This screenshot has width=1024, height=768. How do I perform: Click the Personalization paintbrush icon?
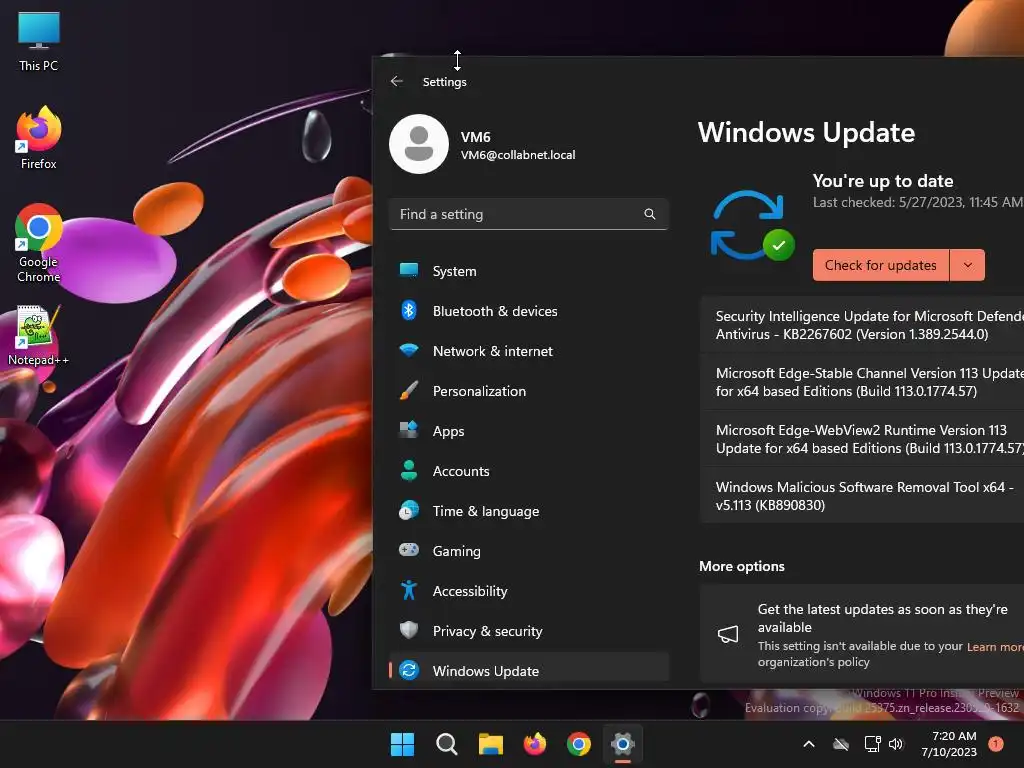409,391
